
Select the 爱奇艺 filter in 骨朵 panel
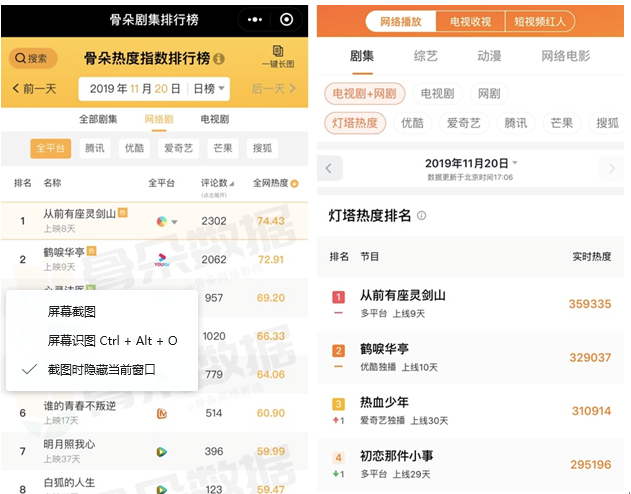(178, 148)
